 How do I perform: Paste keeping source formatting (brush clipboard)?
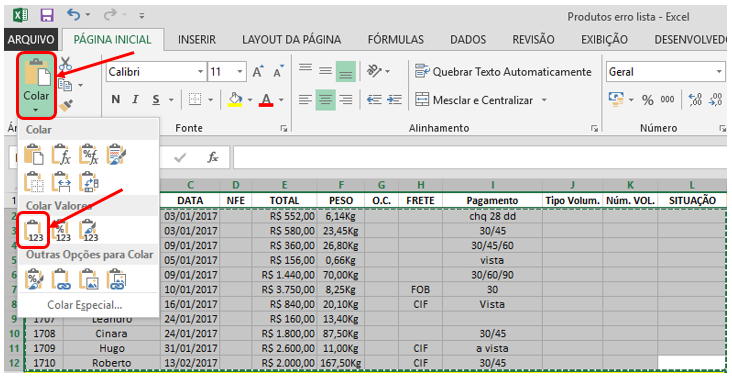(x=116, y=154)
